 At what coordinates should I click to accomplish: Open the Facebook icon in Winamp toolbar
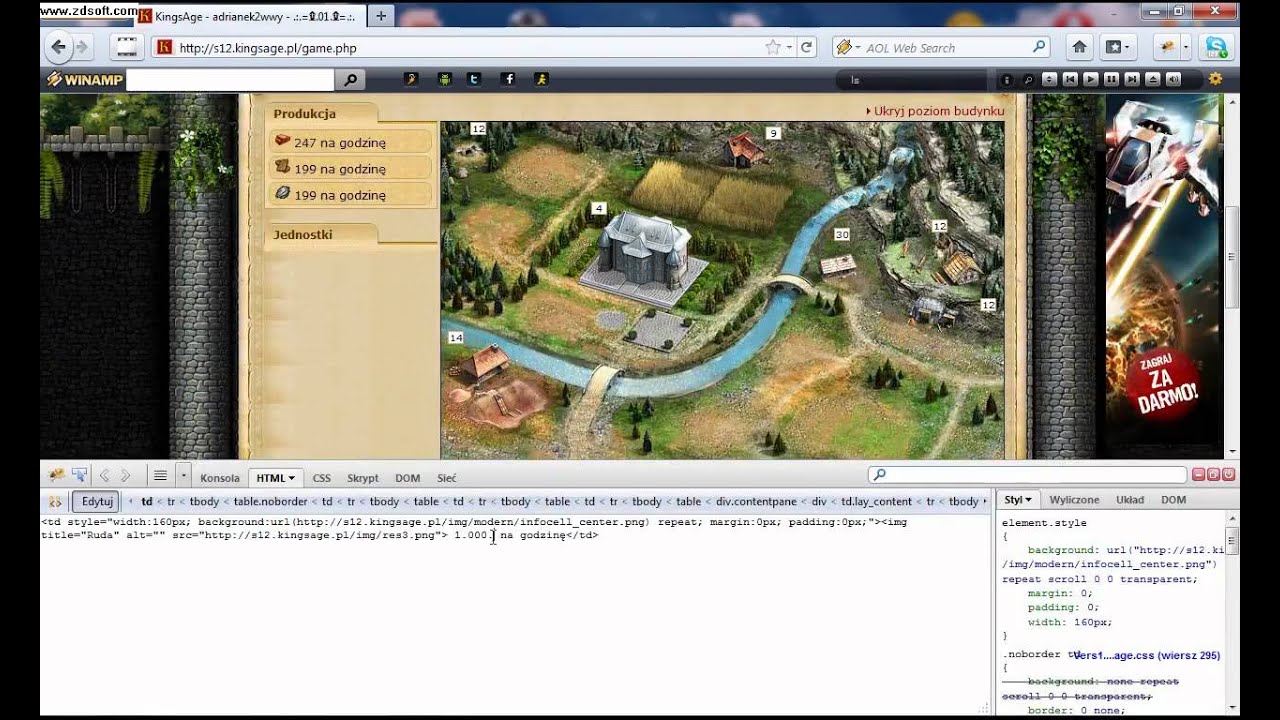pyautogui.click(x=508, y=79)
